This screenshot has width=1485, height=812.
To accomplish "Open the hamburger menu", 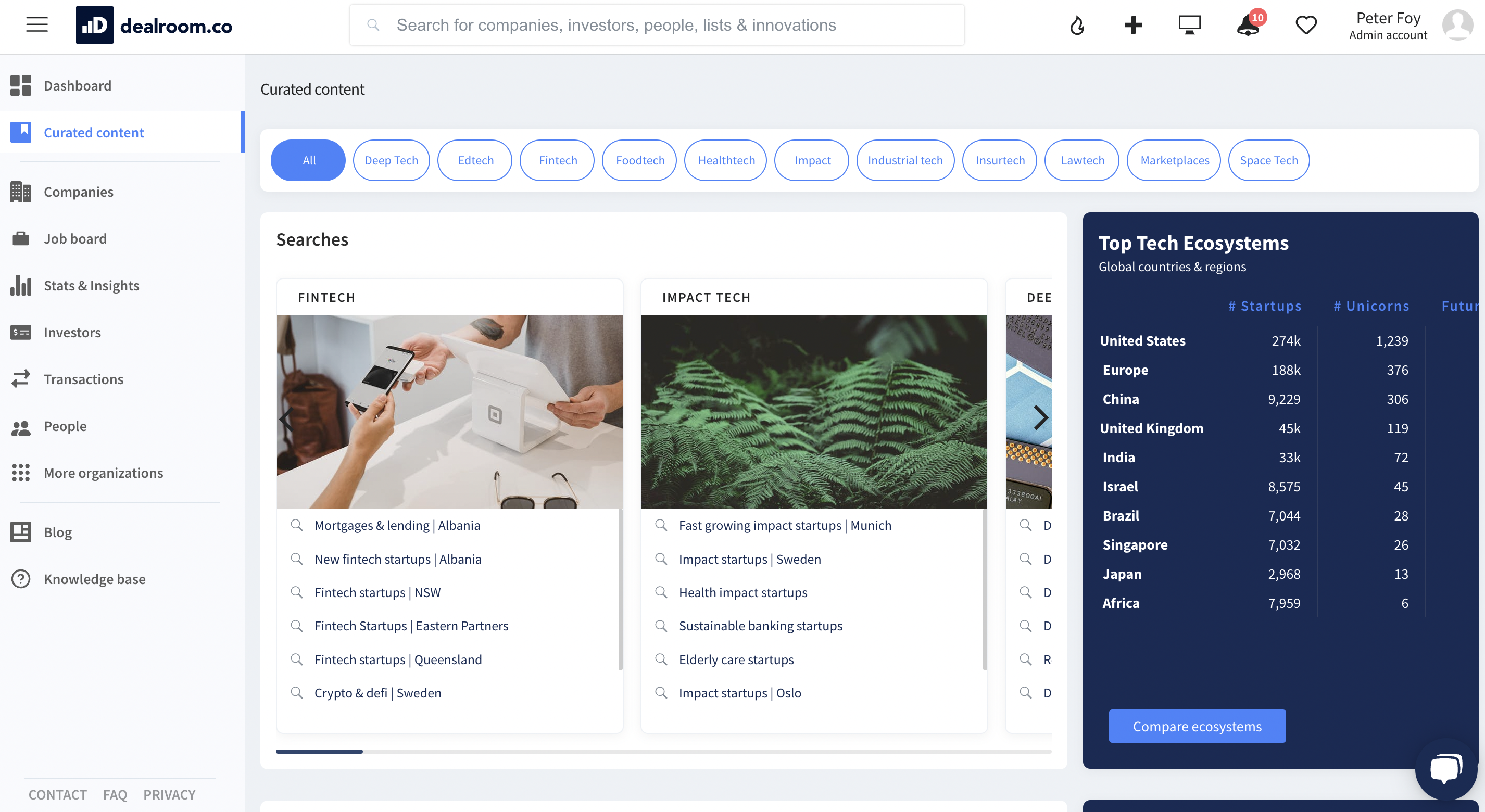I will (36, 24).
